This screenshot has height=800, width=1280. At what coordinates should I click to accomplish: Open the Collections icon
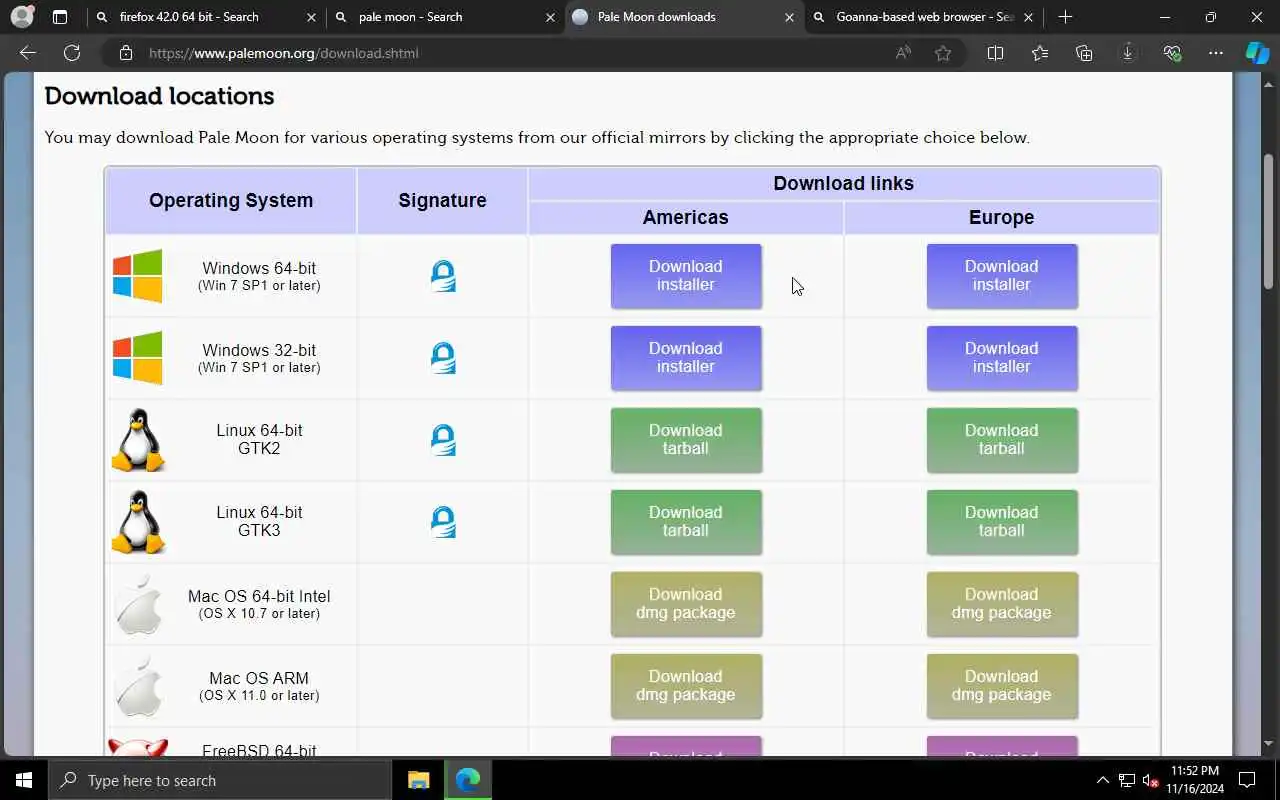tap(1084, 53)
